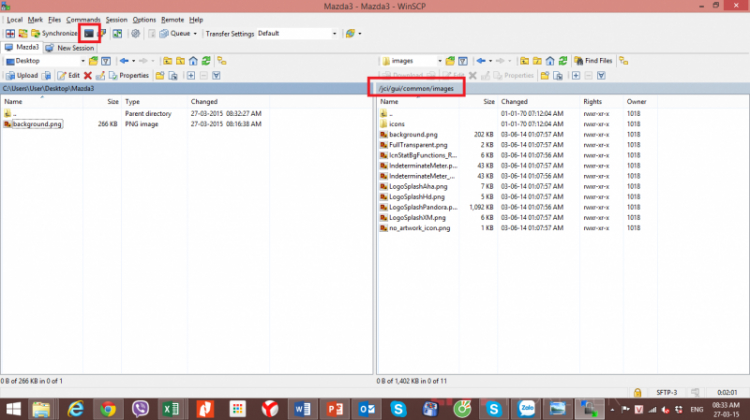Go to local Parent Directory icon

point(167,61)
